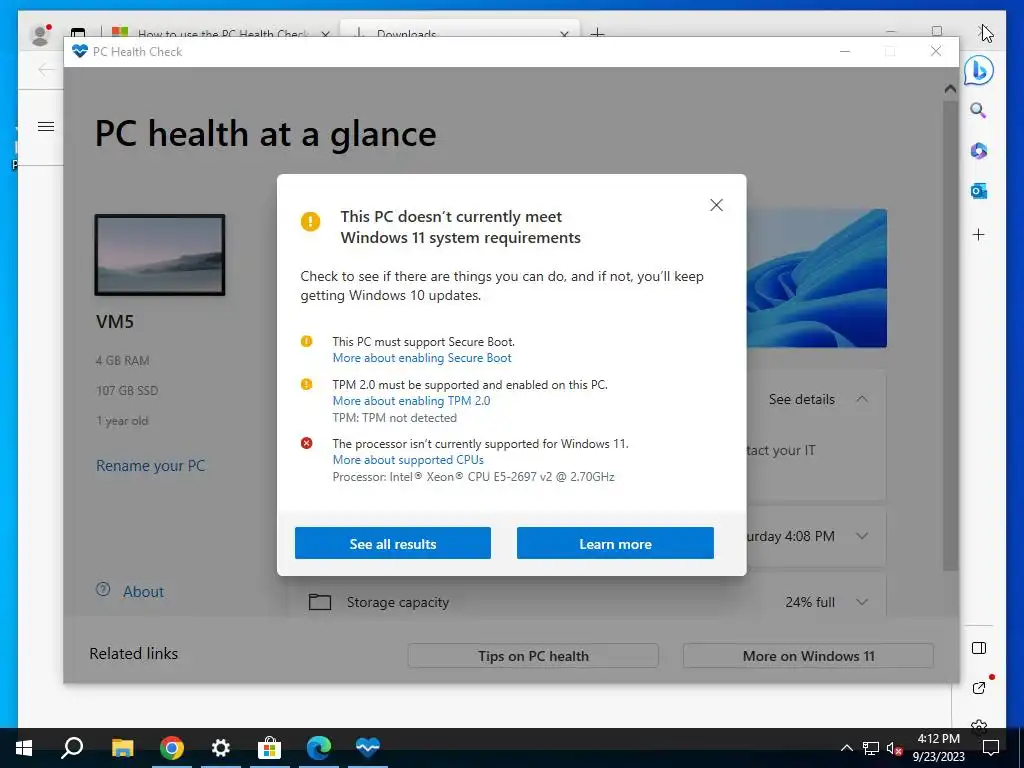Viewport: 1024px width, 768px height.
Task: Click the muted volume icon in tray
Action: 895,748
